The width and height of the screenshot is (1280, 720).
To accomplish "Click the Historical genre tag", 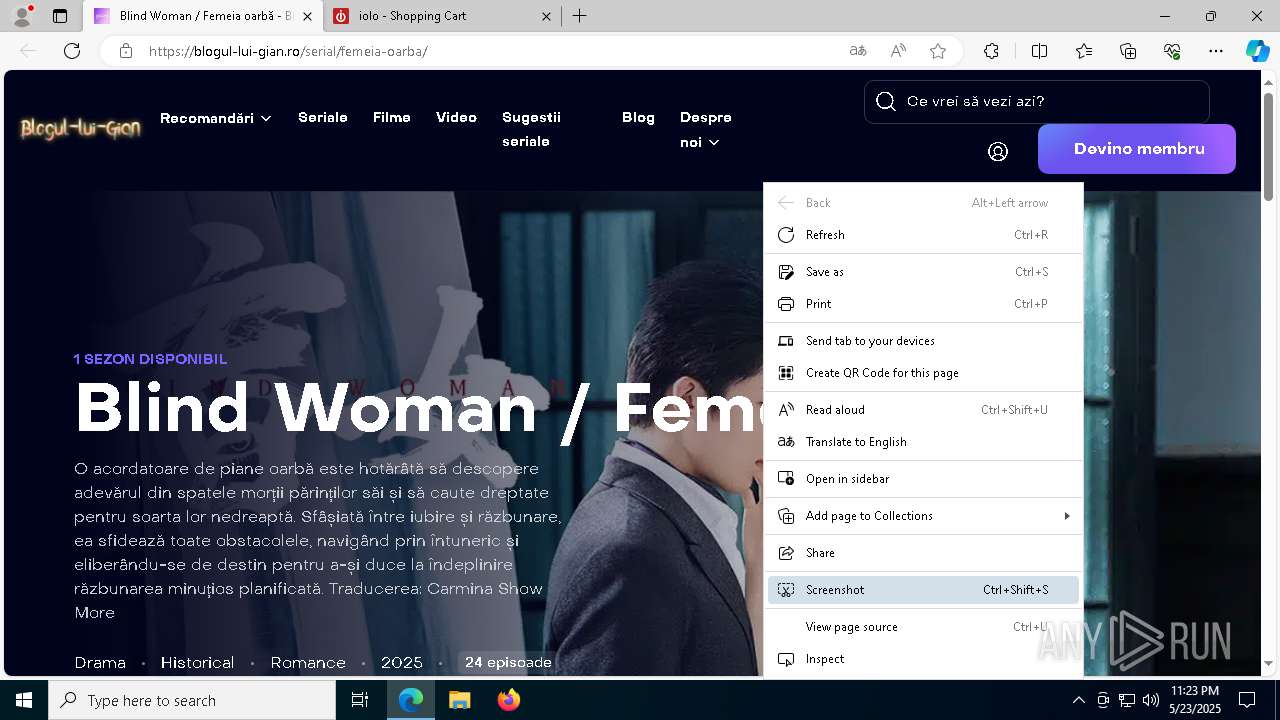I will (x=198, y=663).
